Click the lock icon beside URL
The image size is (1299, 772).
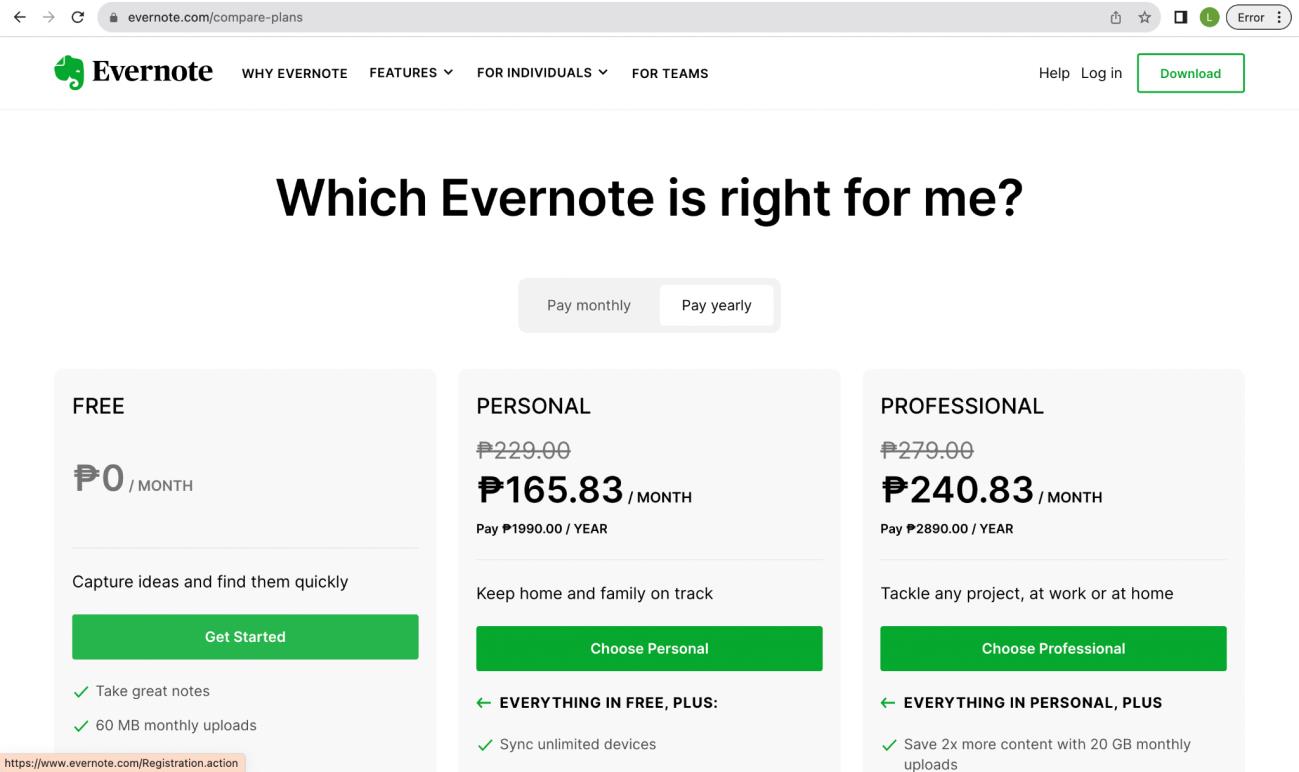click(114, 17)
